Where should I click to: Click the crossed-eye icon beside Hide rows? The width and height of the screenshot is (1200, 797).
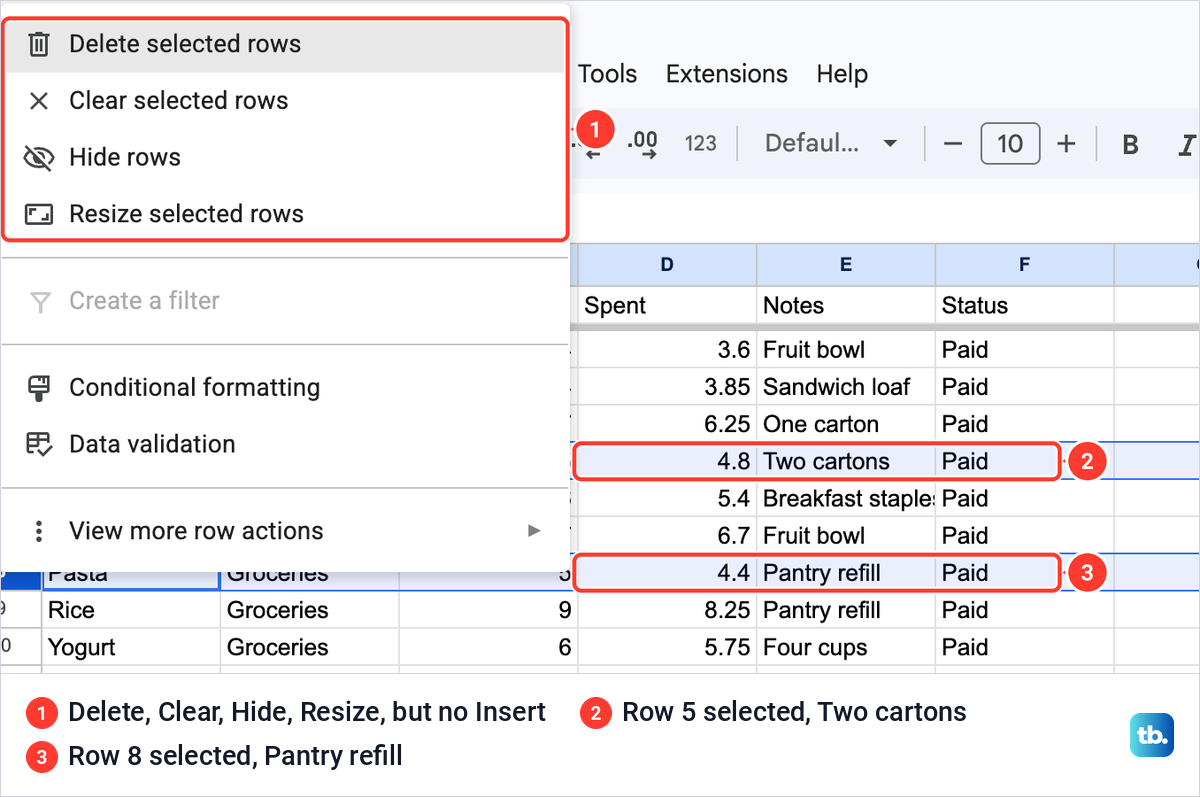[39, 157]
